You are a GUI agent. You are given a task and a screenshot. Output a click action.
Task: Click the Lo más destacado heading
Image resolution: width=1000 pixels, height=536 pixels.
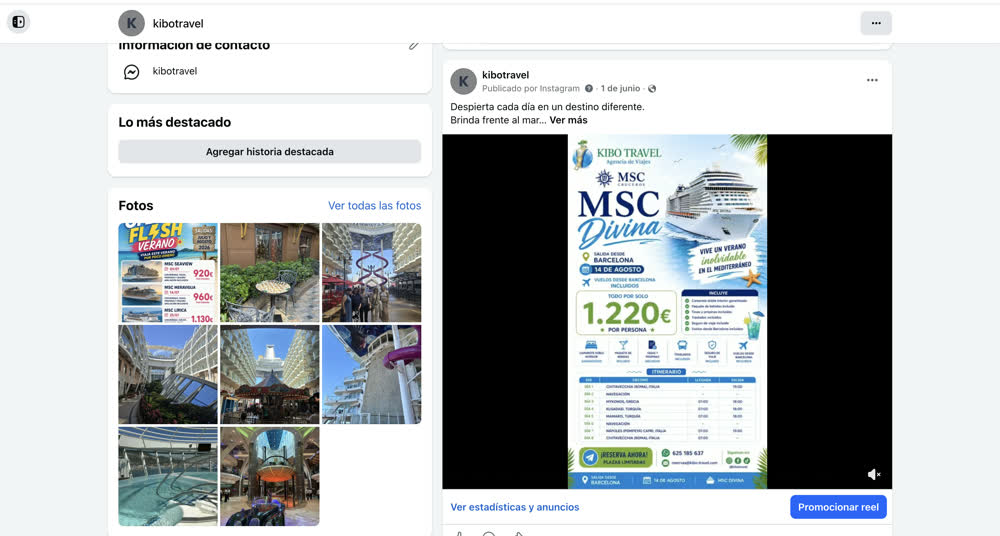(x=175, y=123)
